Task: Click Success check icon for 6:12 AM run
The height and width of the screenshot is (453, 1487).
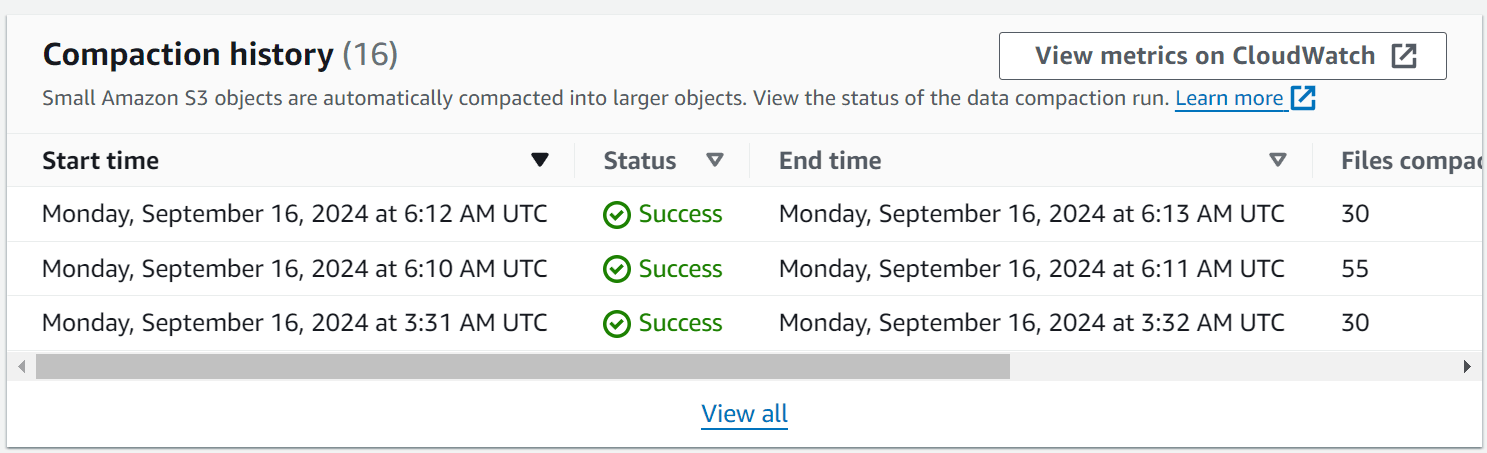Action: (x=617, y=215)
